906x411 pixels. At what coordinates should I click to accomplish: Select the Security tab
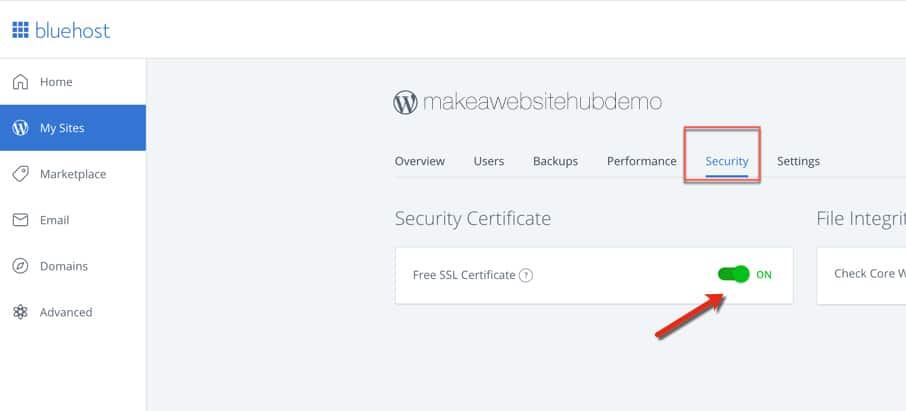[x=727, y=161]
